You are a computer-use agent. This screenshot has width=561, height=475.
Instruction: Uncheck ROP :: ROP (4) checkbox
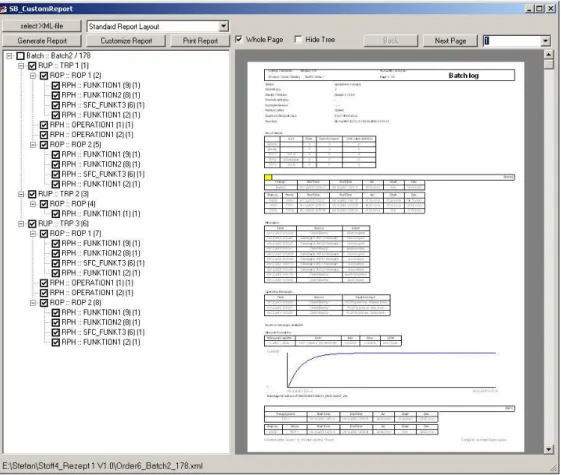pos(44,204)
